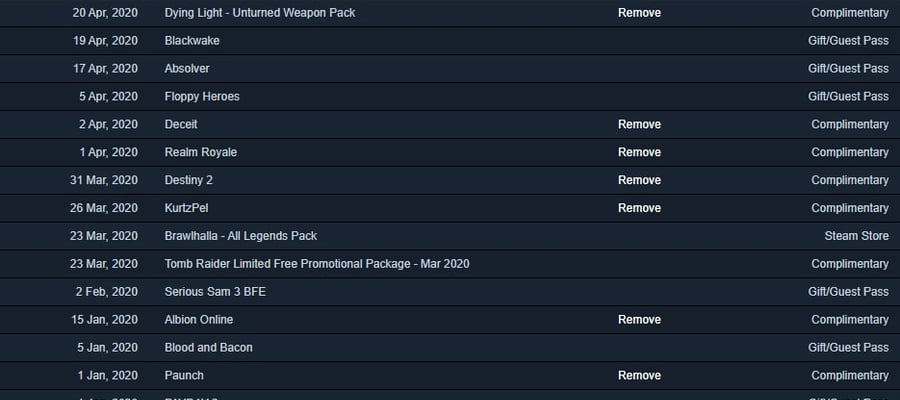Screen dimensions: 900x400
Task: Click the 2 Feb, 2020 date cell
Action: click(107, 292)
